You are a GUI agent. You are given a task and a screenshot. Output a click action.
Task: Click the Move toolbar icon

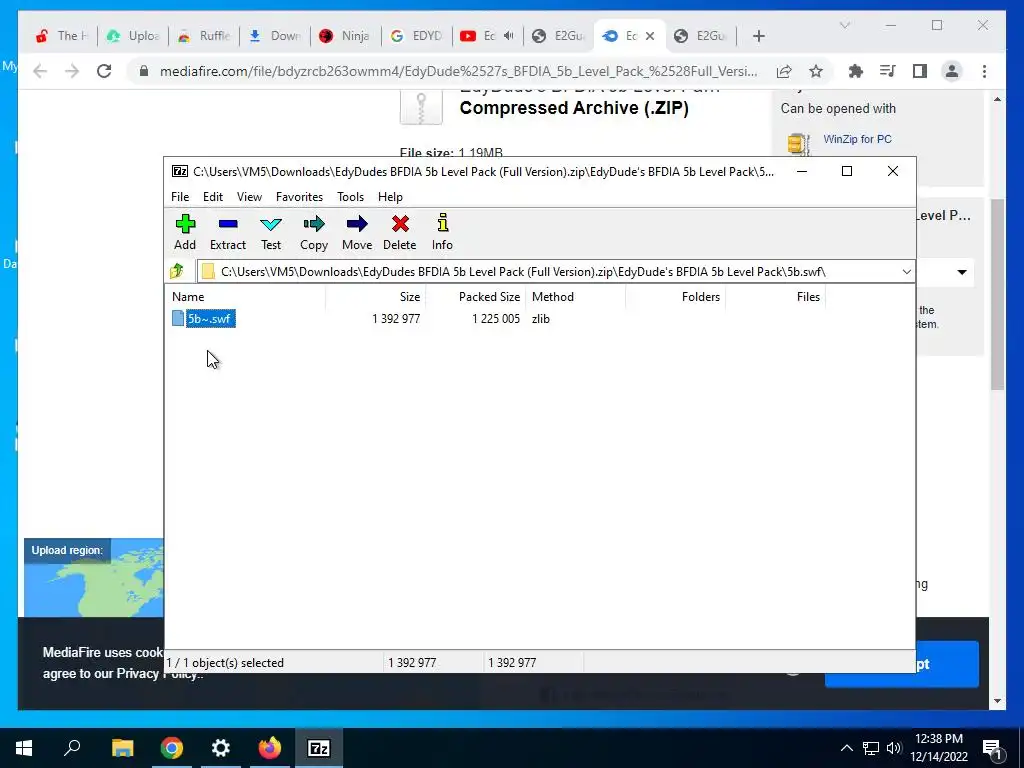357,232
